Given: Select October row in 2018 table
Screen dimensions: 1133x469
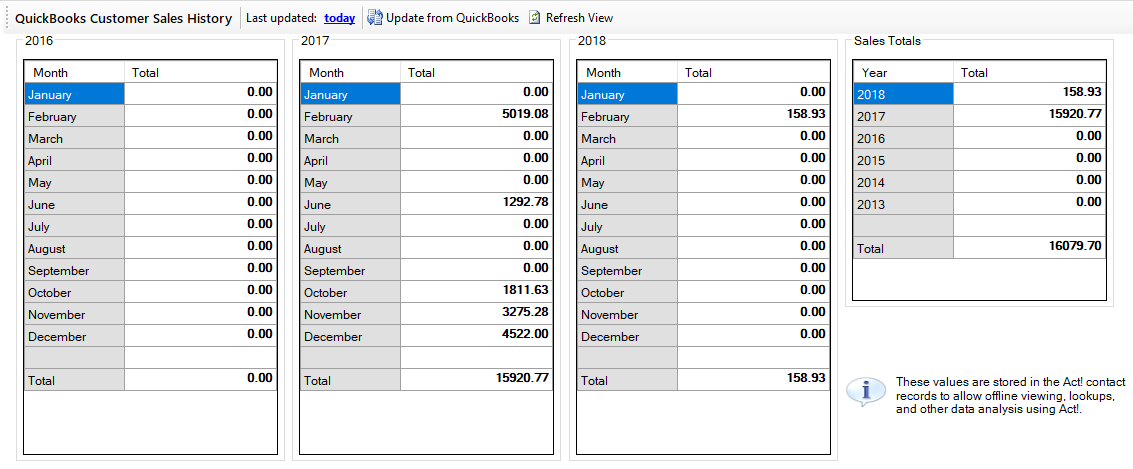Looking at the screenshot, I should click(704, 292).
